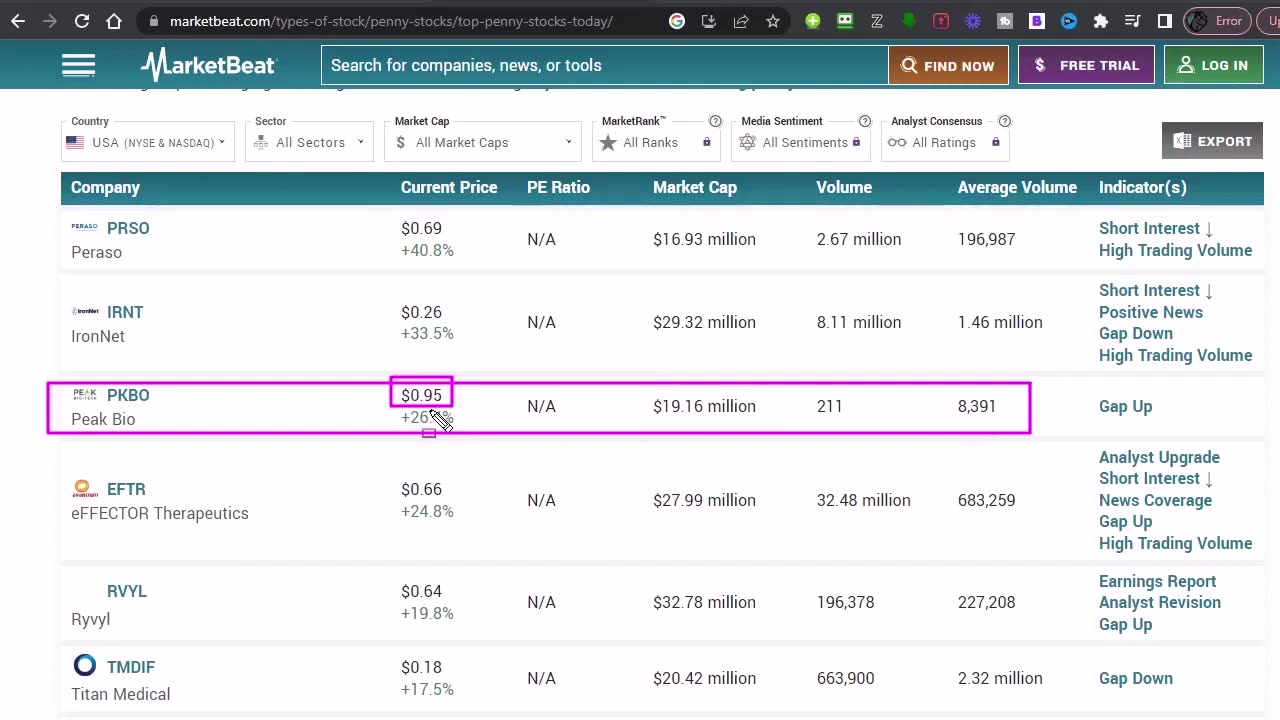Open the Country dropdown
Screen dimensions: 1280x720
[148, 142]
